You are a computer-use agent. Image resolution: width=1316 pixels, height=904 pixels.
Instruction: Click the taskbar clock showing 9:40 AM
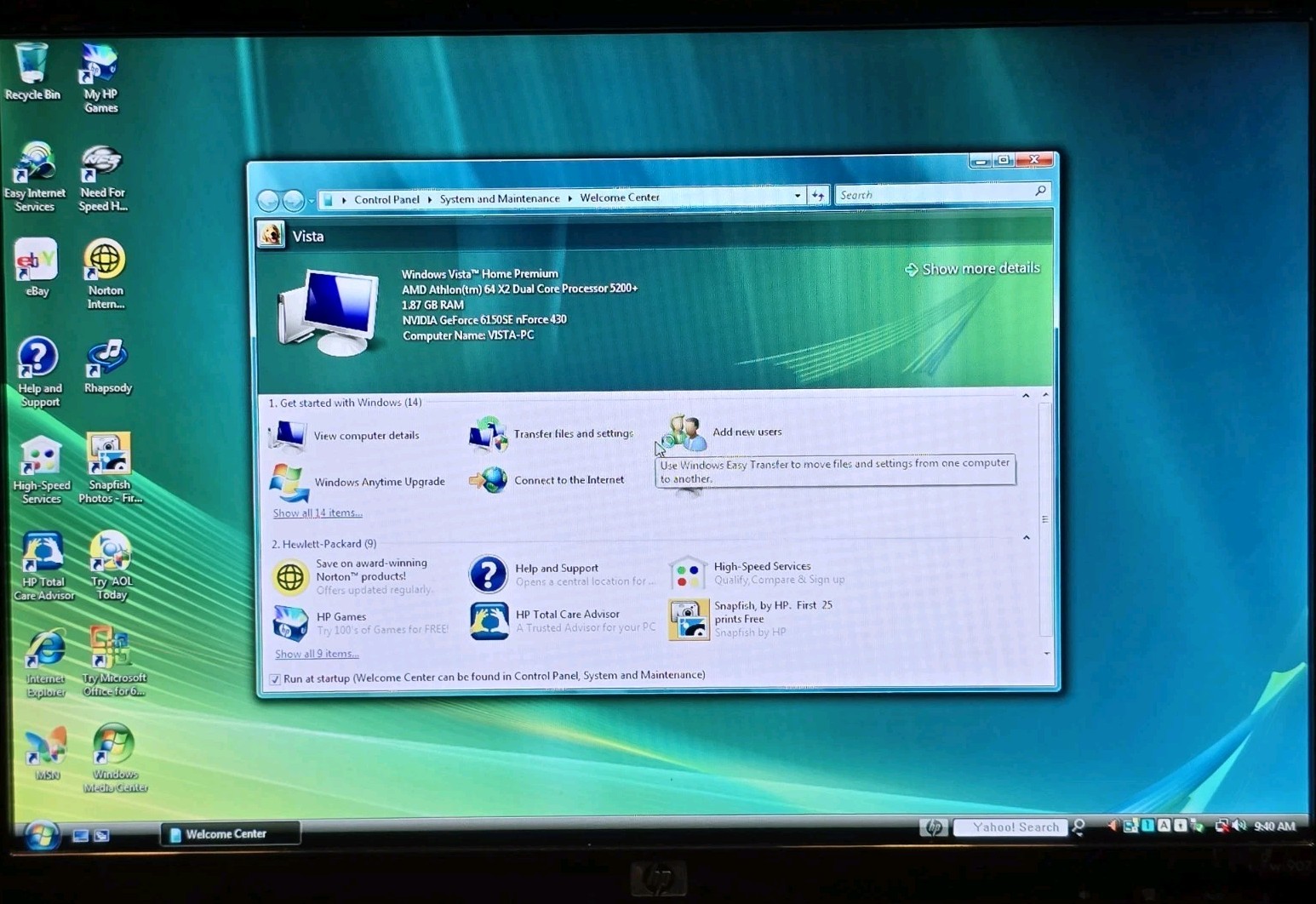tap(1274, 826)
